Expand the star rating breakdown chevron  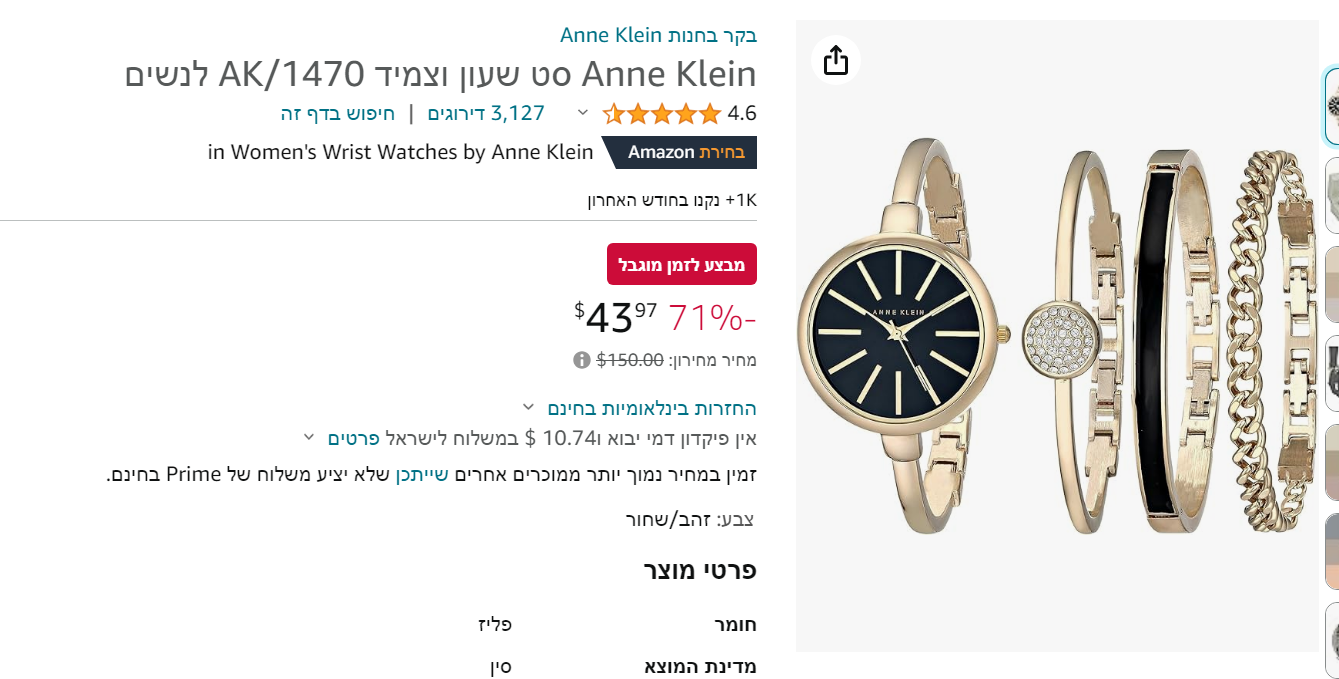tap(583, 113)
